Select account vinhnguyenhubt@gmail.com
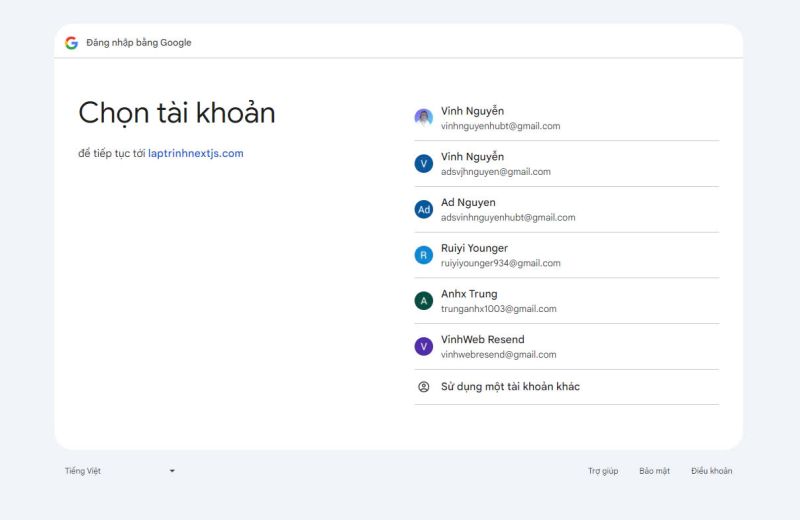The width and height of the screenshot is (800, 520). coord(500,126)
